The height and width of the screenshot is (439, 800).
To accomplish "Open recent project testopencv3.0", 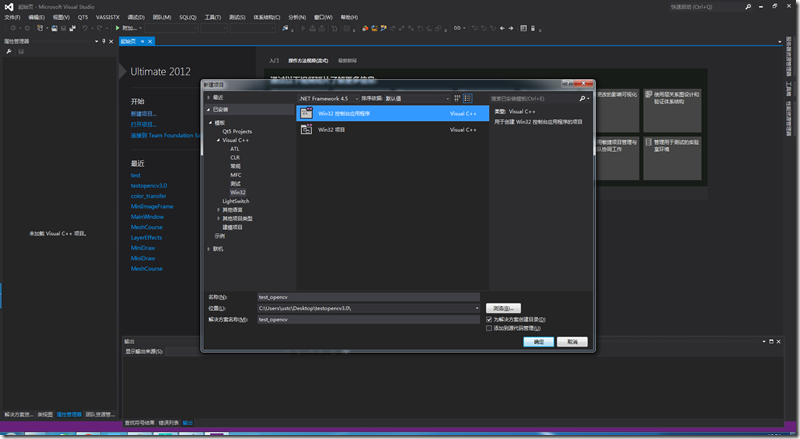I will point(149,186).
